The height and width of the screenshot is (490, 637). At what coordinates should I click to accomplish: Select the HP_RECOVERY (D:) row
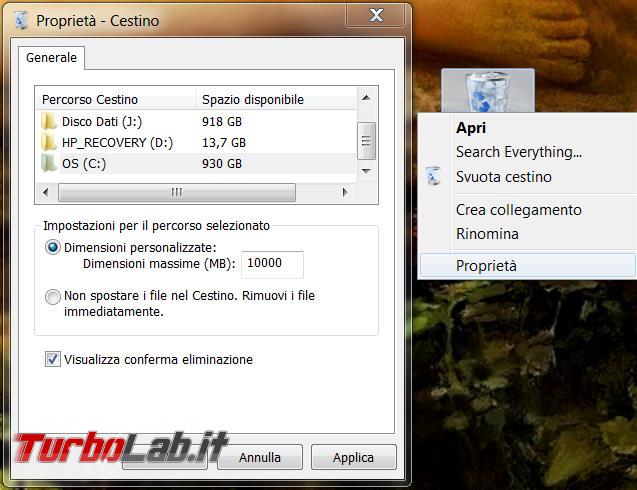point(197,143)
